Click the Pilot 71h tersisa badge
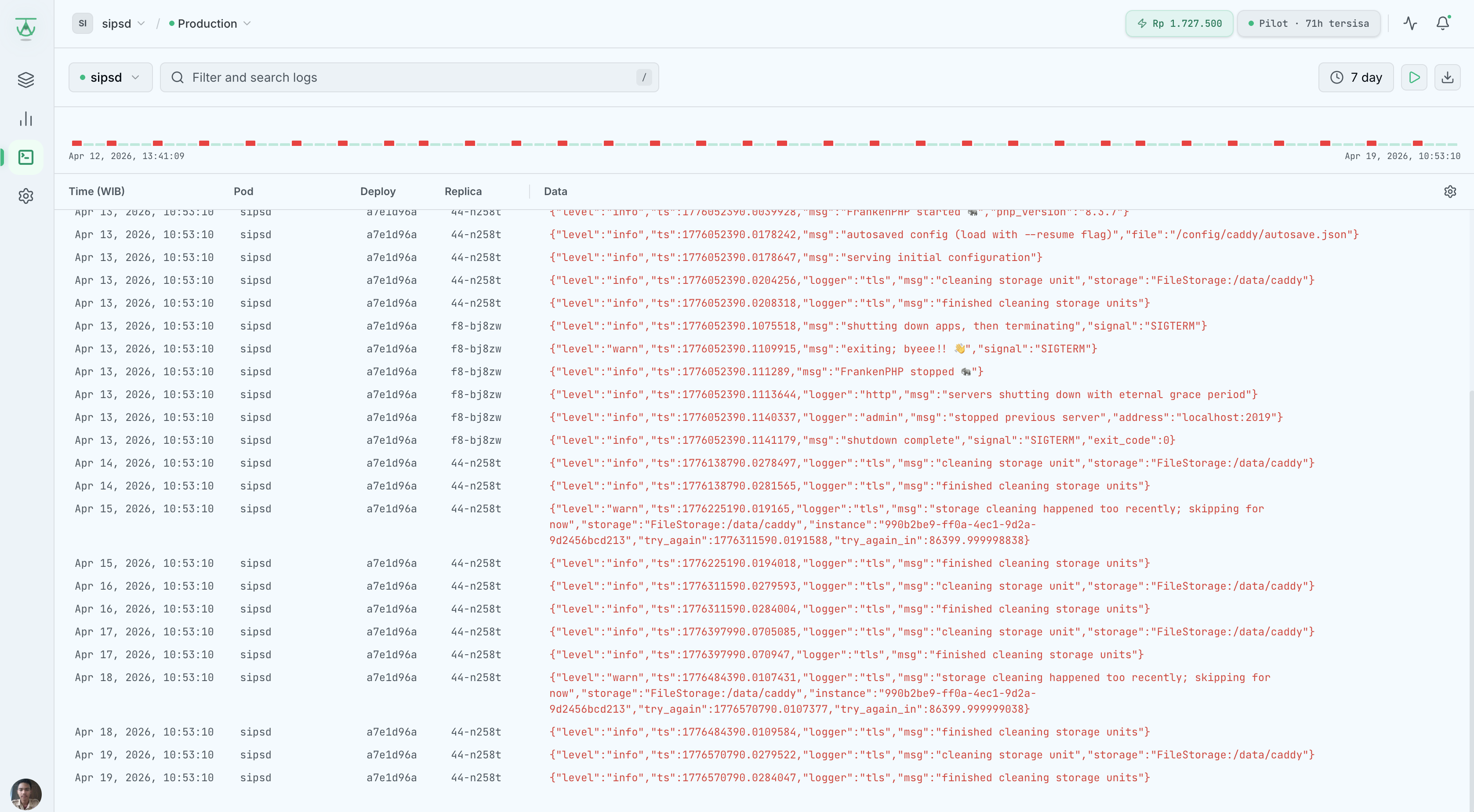This screenshot has height=812, width=1474. pyautogui.click(x=1309, y=23)
